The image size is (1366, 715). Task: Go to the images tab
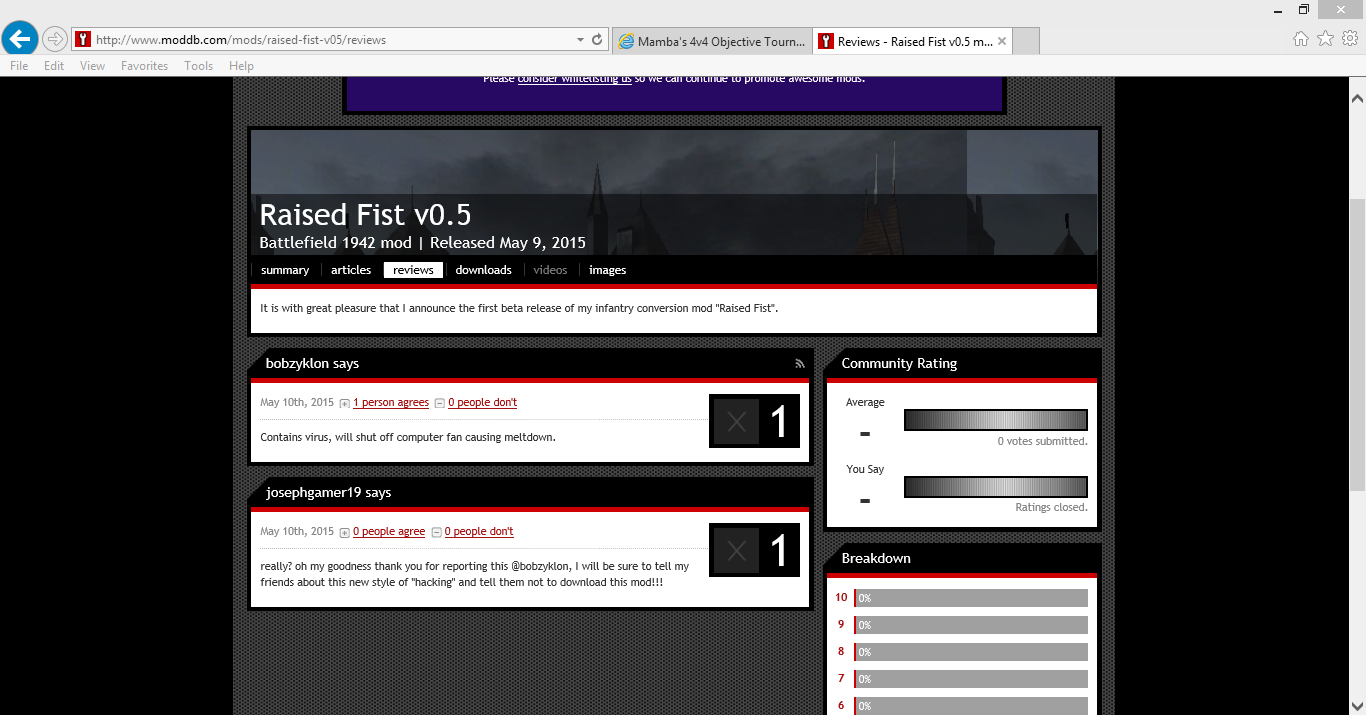coord(607,270)
